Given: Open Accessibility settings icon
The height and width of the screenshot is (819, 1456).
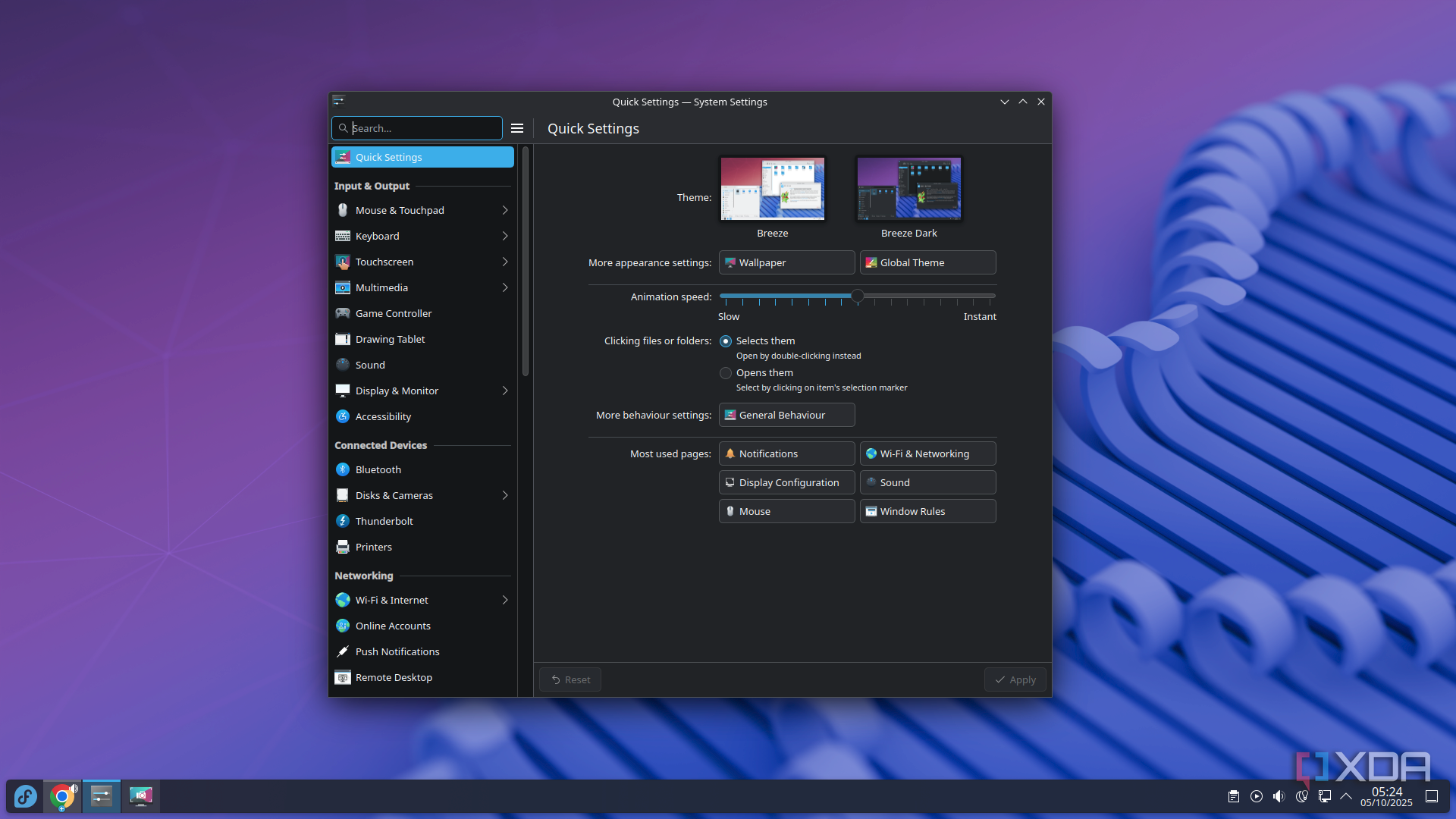Looking at the screenshot, I should (x=343, y=416).
